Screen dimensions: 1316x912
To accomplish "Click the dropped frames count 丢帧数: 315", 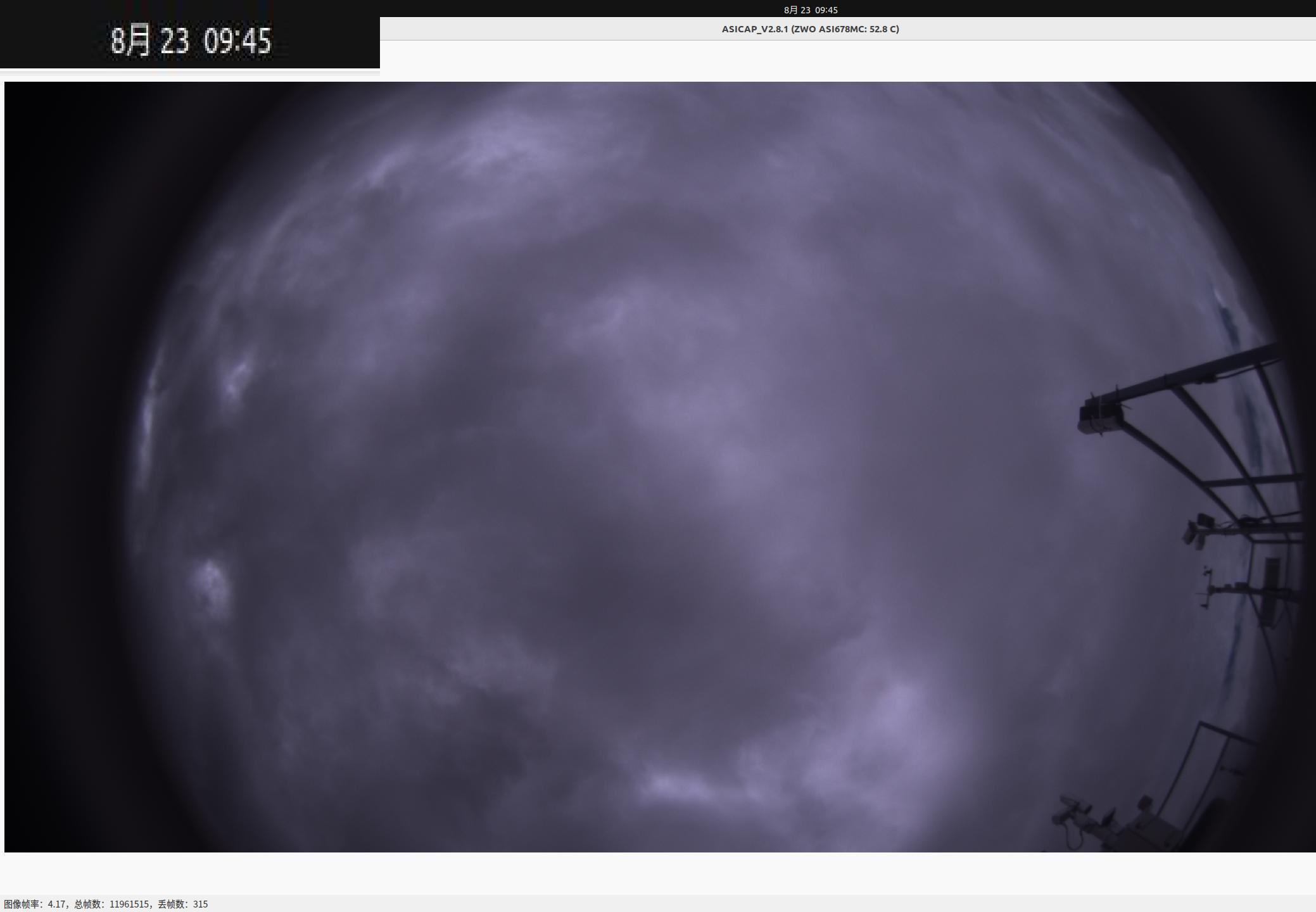I will 183,904.
